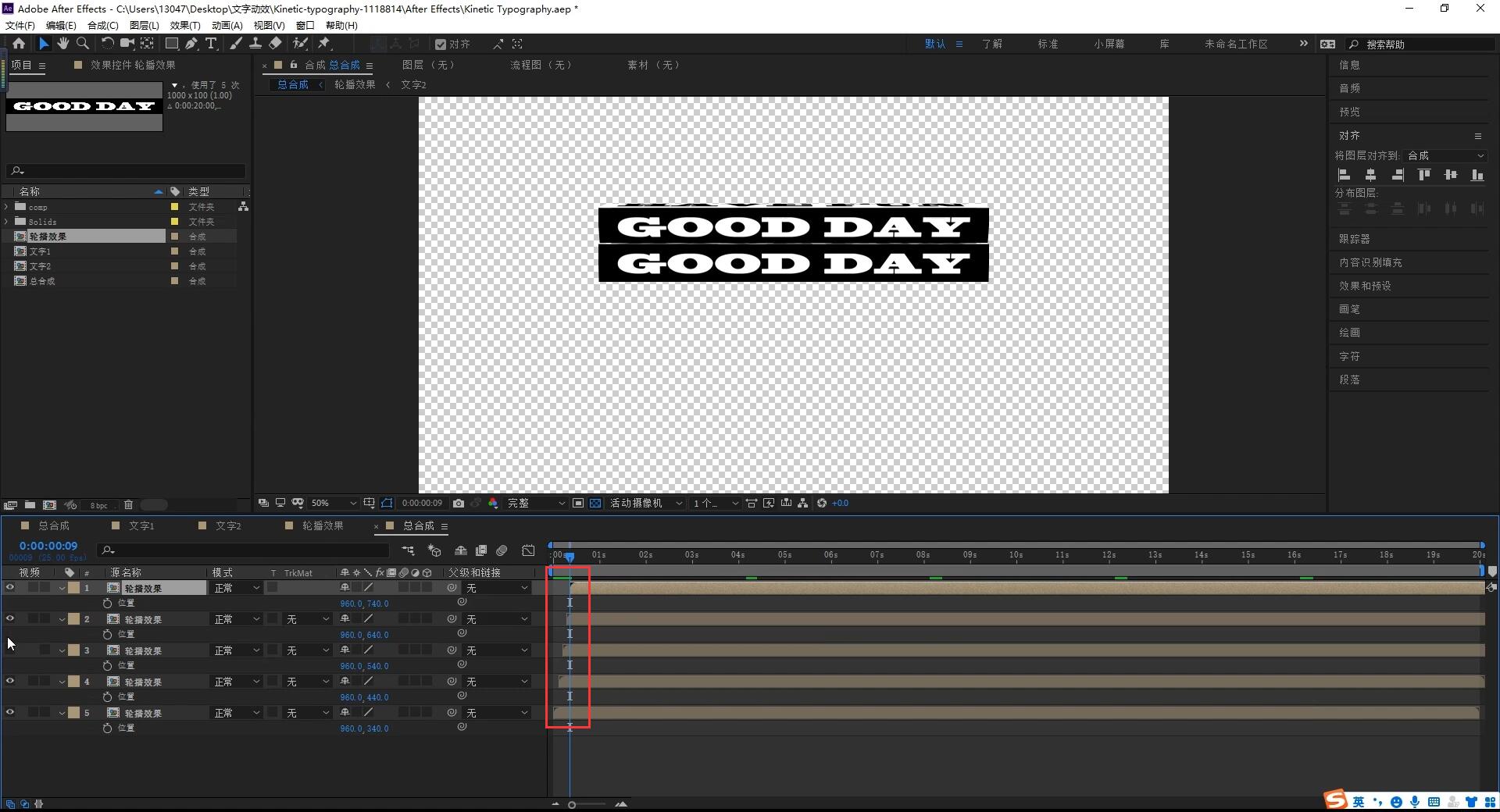
Task: Select the Home tool icon
Action: tap(19, 44)
